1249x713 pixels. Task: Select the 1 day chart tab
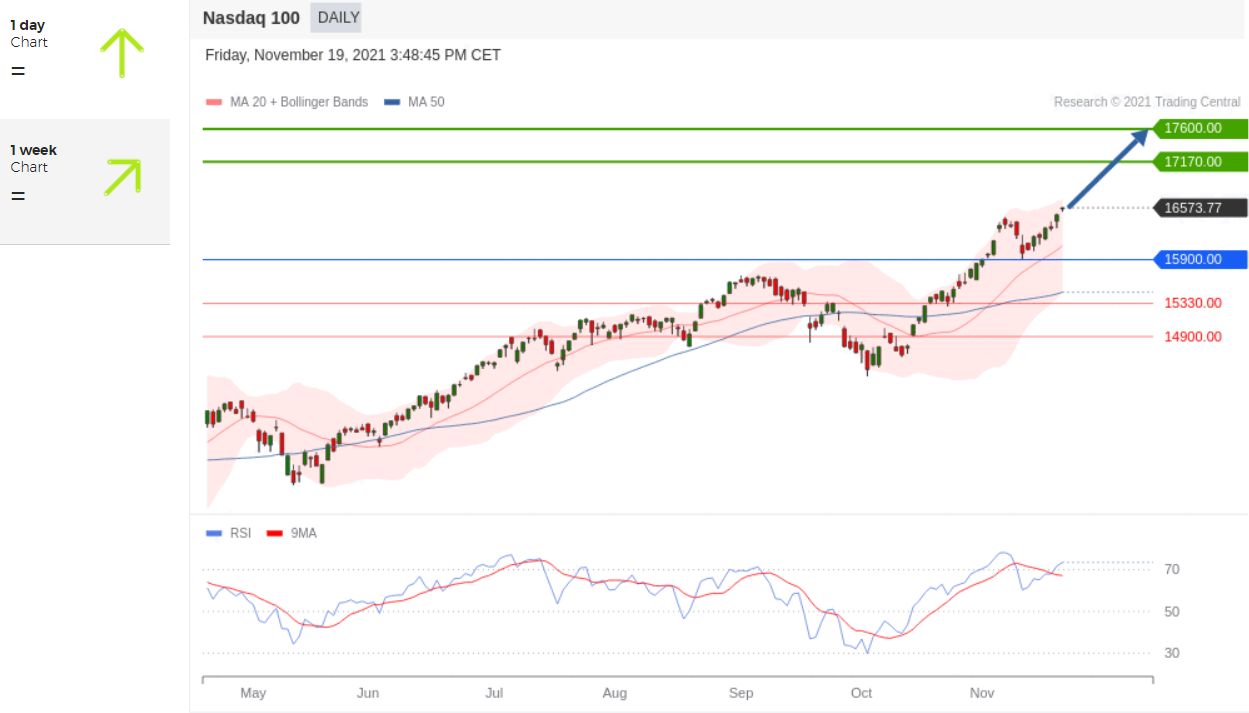click(x=85, y=59)
